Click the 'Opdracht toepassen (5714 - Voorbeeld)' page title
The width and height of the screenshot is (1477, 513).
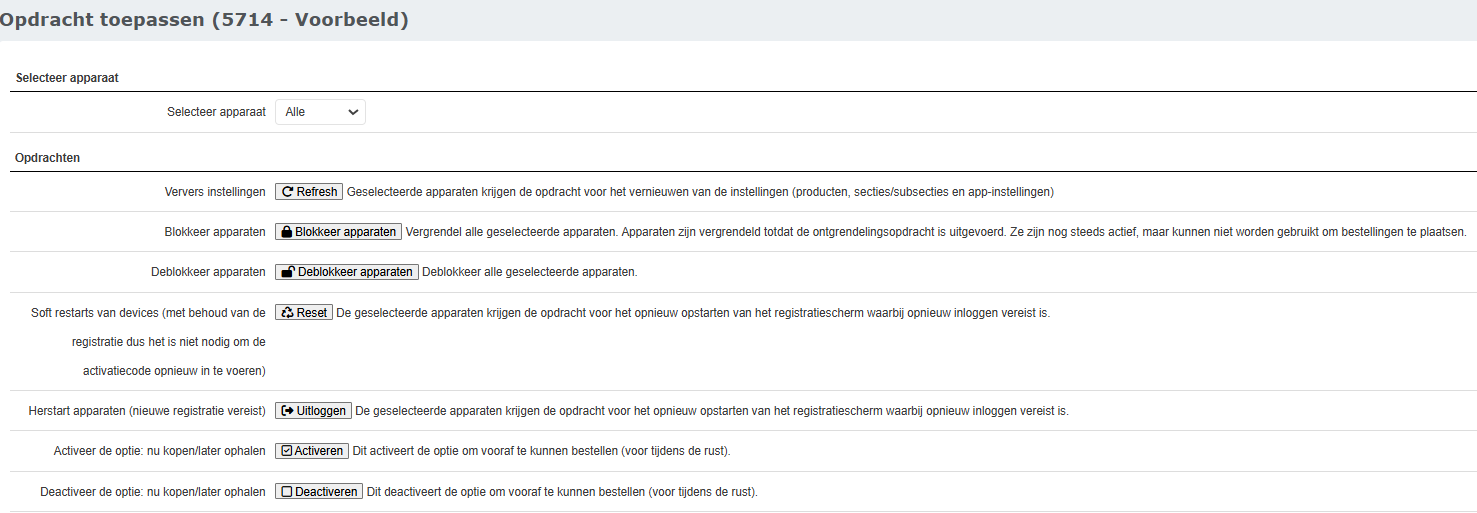coord(205,20)
